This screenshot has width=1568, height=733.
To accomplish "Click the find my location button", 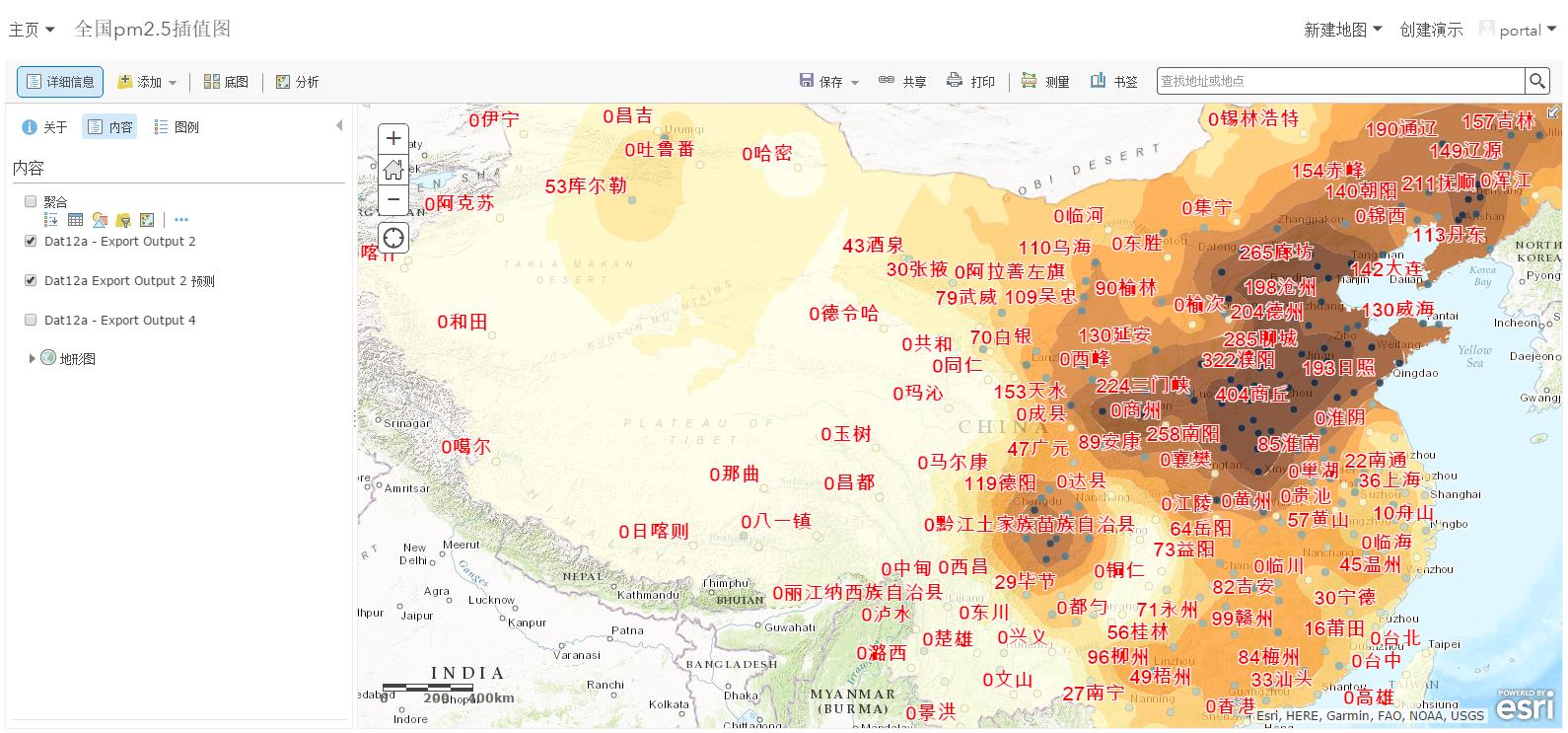I will pyautogui.click(x=393, y=238).
